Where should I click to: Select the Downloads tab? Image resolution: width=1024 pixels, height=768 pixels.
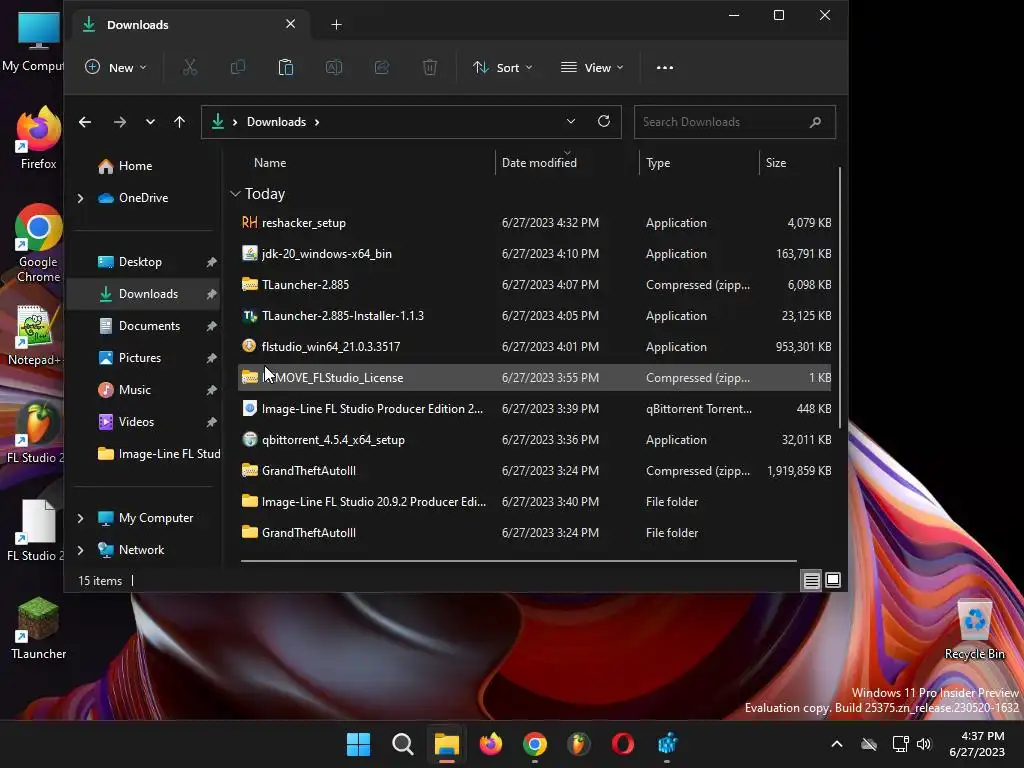tap(189, 25)
